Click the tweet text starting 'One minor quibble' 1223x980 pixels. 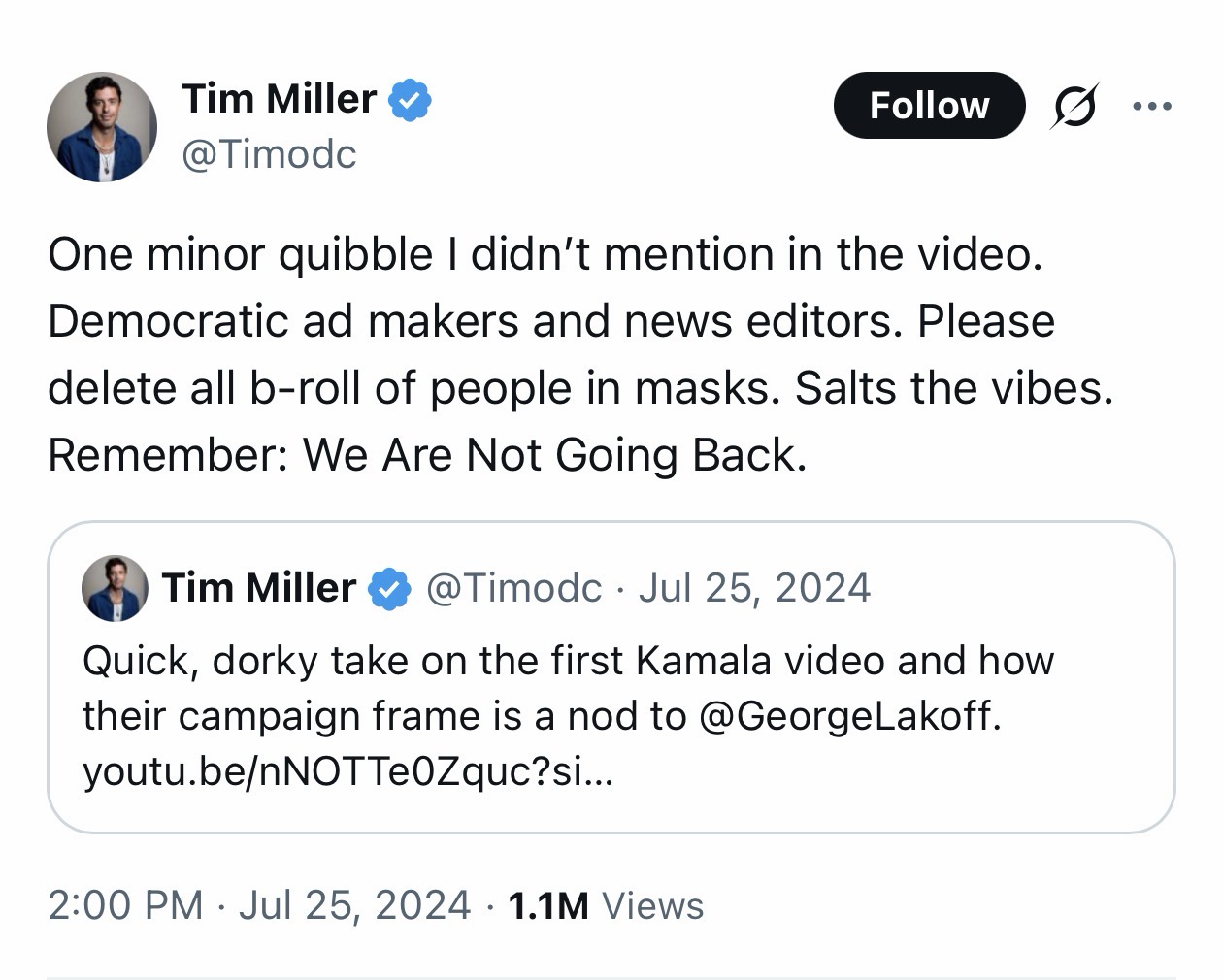(544, 255)
